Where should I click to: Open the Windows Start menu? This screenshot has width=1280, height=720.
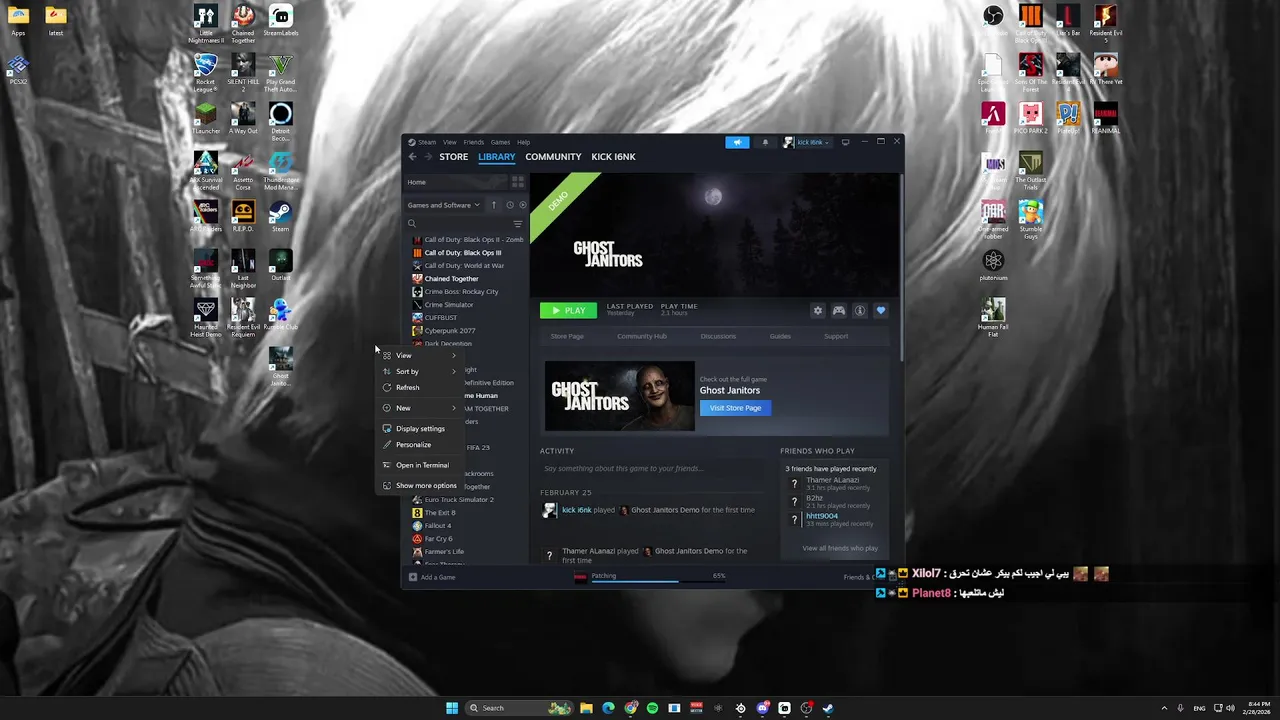tap(452, 708)
